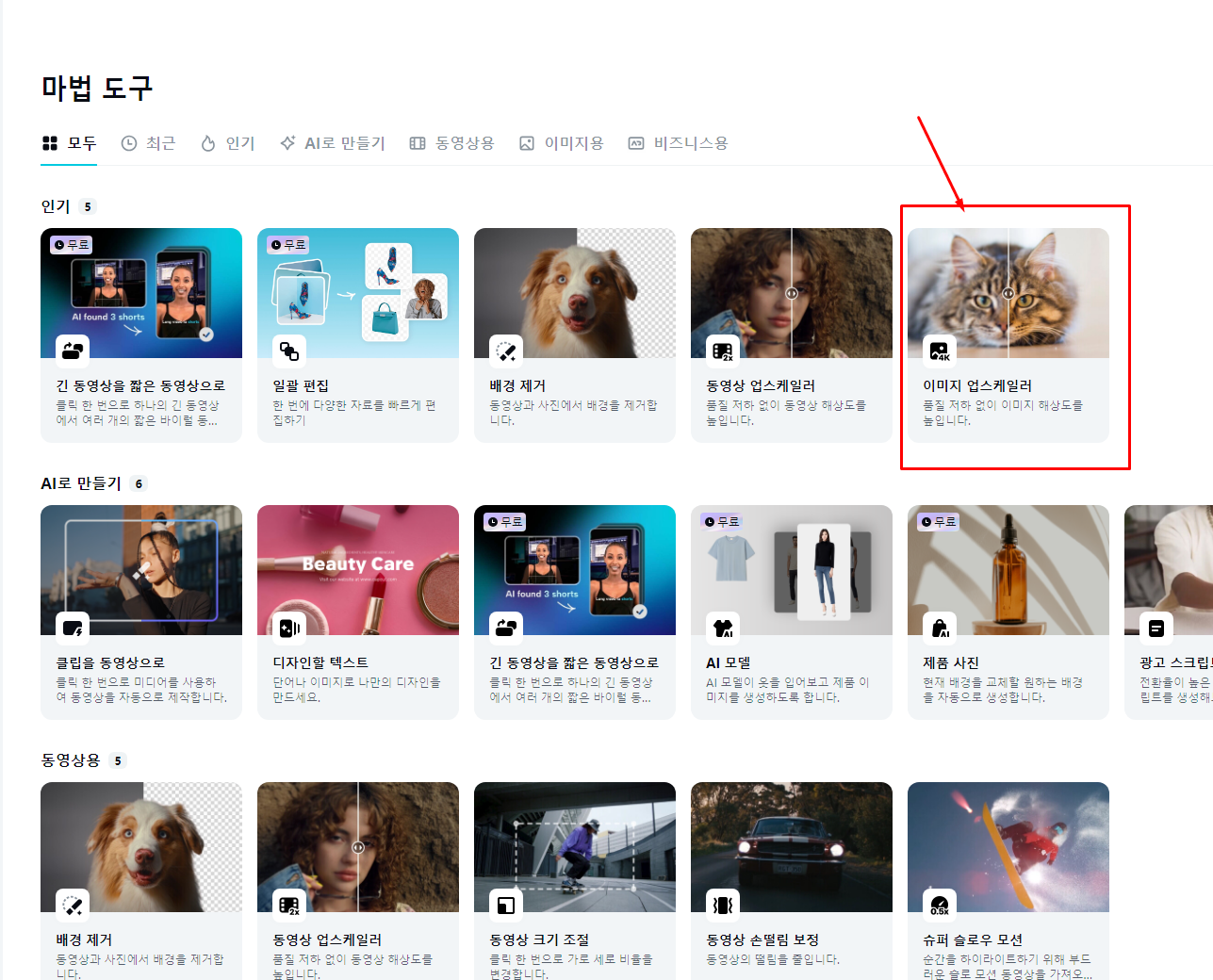This screenshot has height=980, width=1213.
Task: Click the 클립을 동영상으로 card thumbnail
Action: coord(141,570)
